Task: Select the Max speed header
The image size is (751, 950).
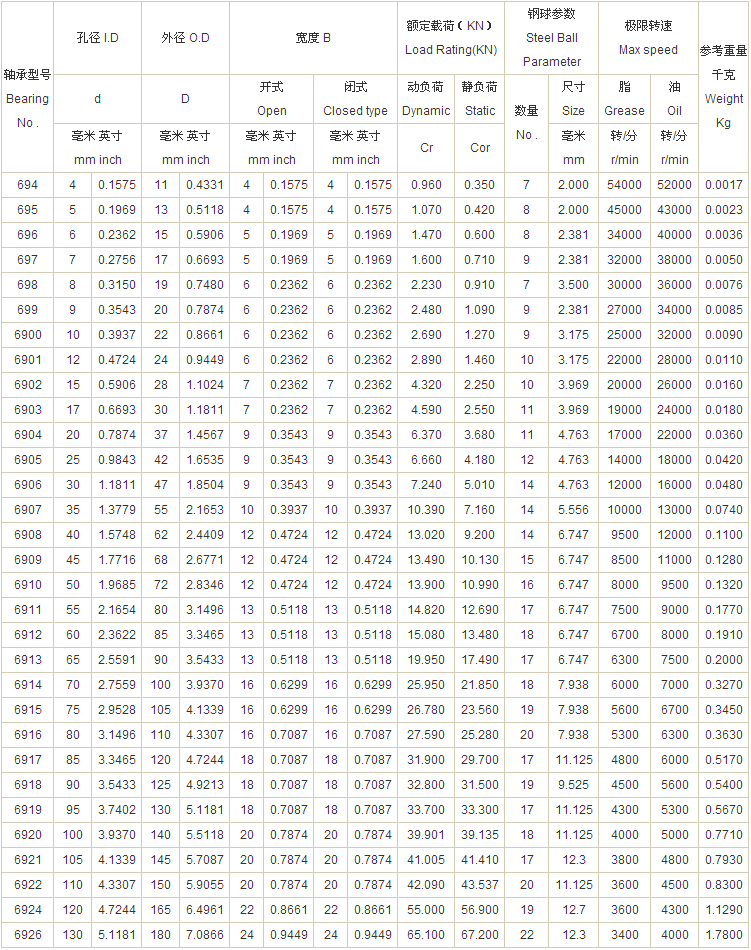Action: coord(648,38)
